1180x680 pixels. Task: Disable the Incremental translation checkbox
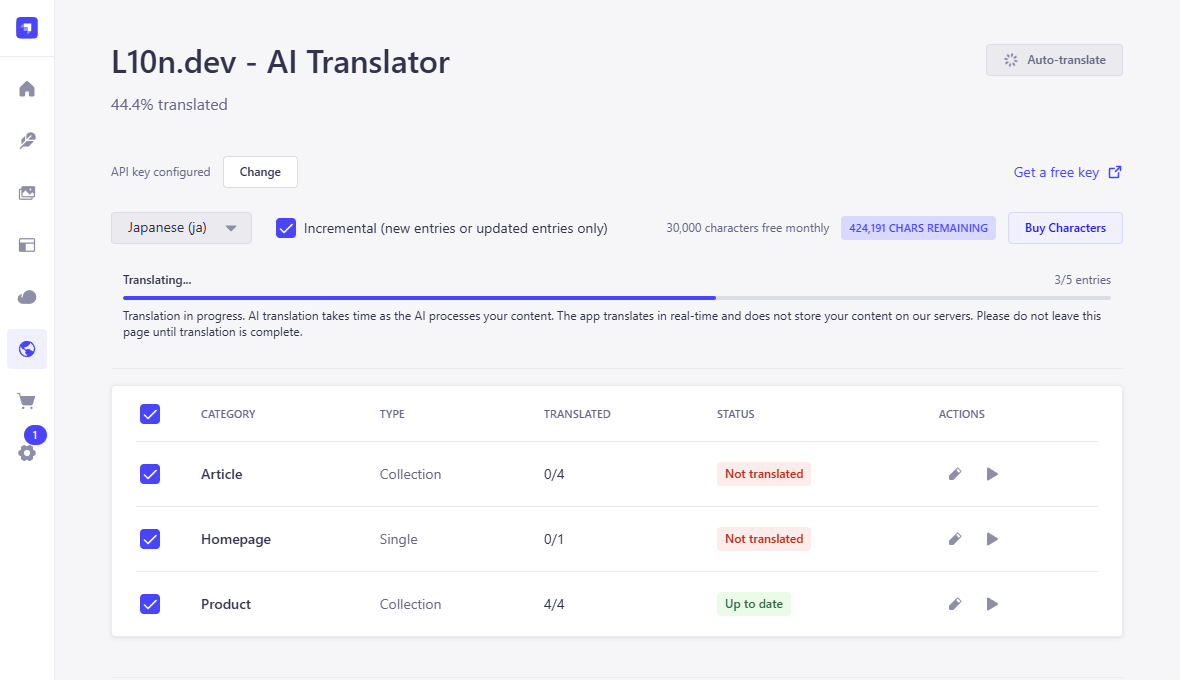(x=286, y=228)
